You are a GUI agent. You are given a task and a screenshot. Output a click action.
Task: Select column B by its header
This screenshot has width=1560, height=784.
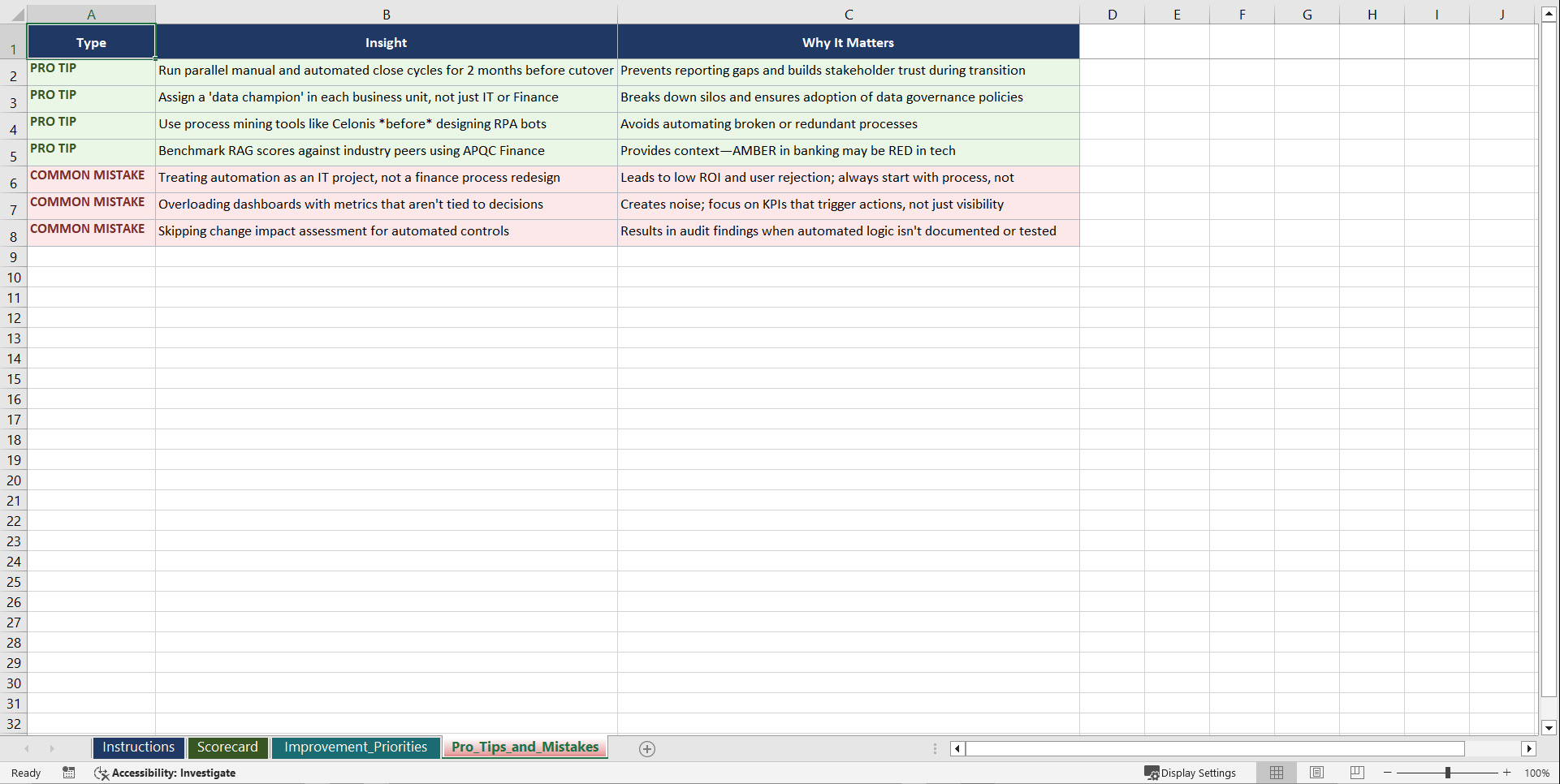(x=386, y=13)
